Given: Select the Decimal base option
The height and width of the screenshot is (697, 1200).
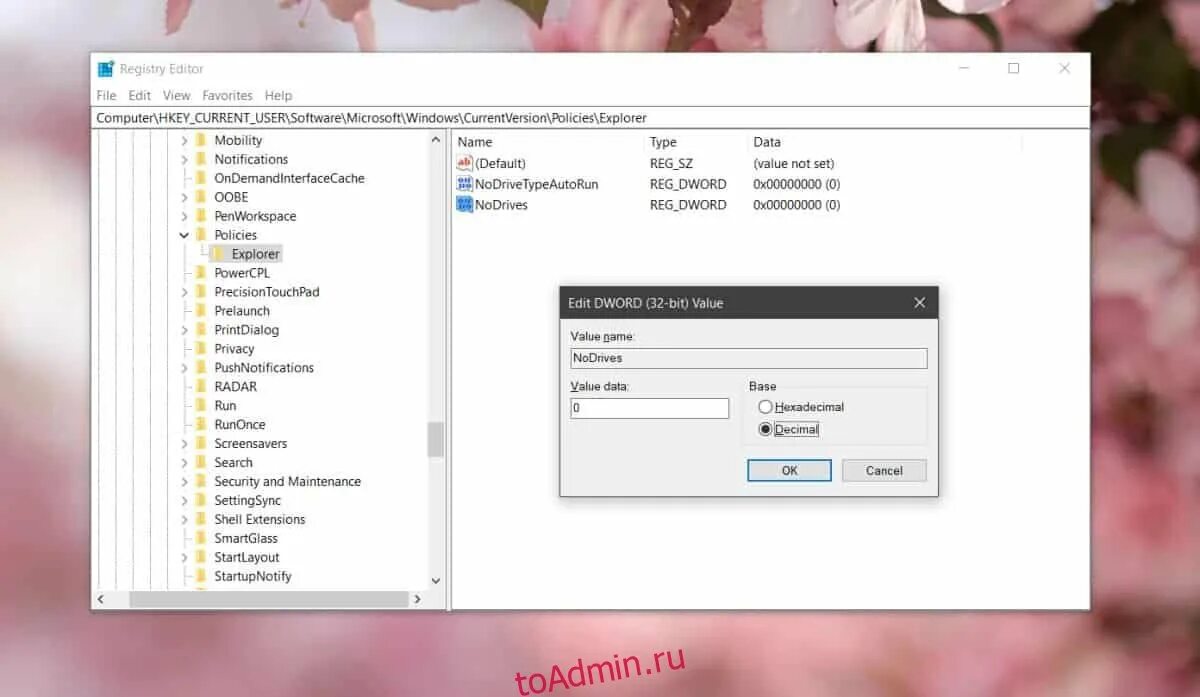Looking at the screenshot, I should tap(765, 429).
